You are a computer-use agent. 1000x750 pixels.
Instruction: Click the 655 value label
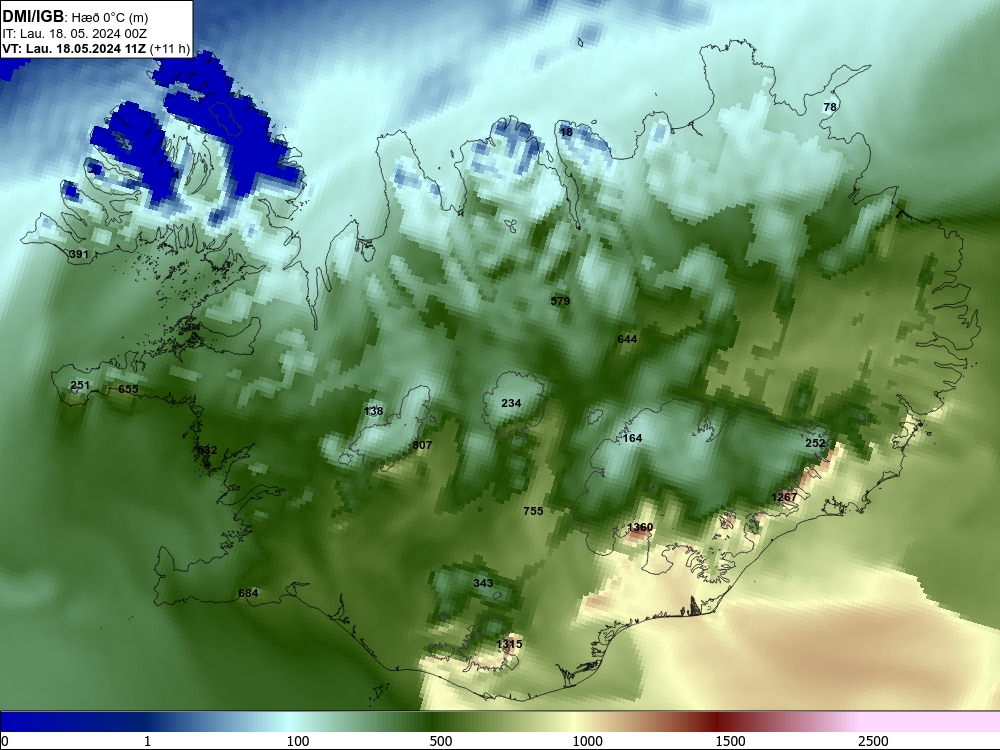pos(128,389)
